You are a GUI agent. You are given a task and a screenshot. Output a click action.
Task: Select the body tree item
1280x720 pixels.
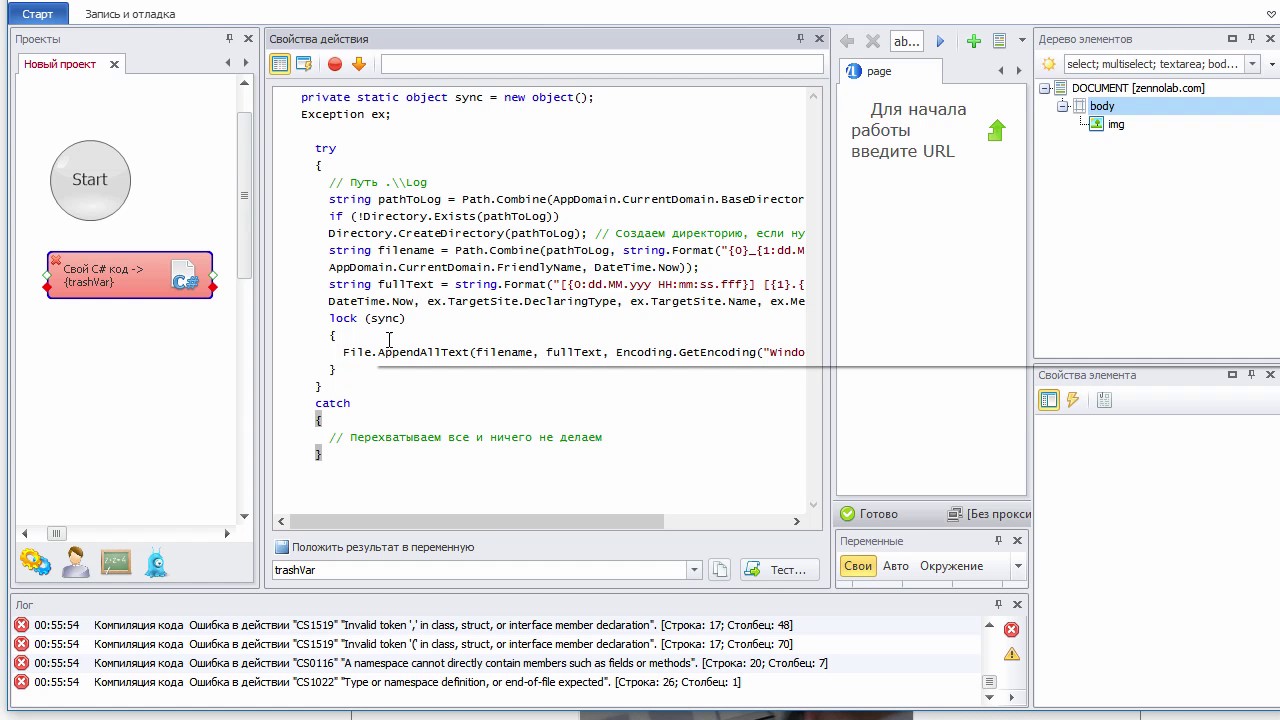click(1102, 106)
